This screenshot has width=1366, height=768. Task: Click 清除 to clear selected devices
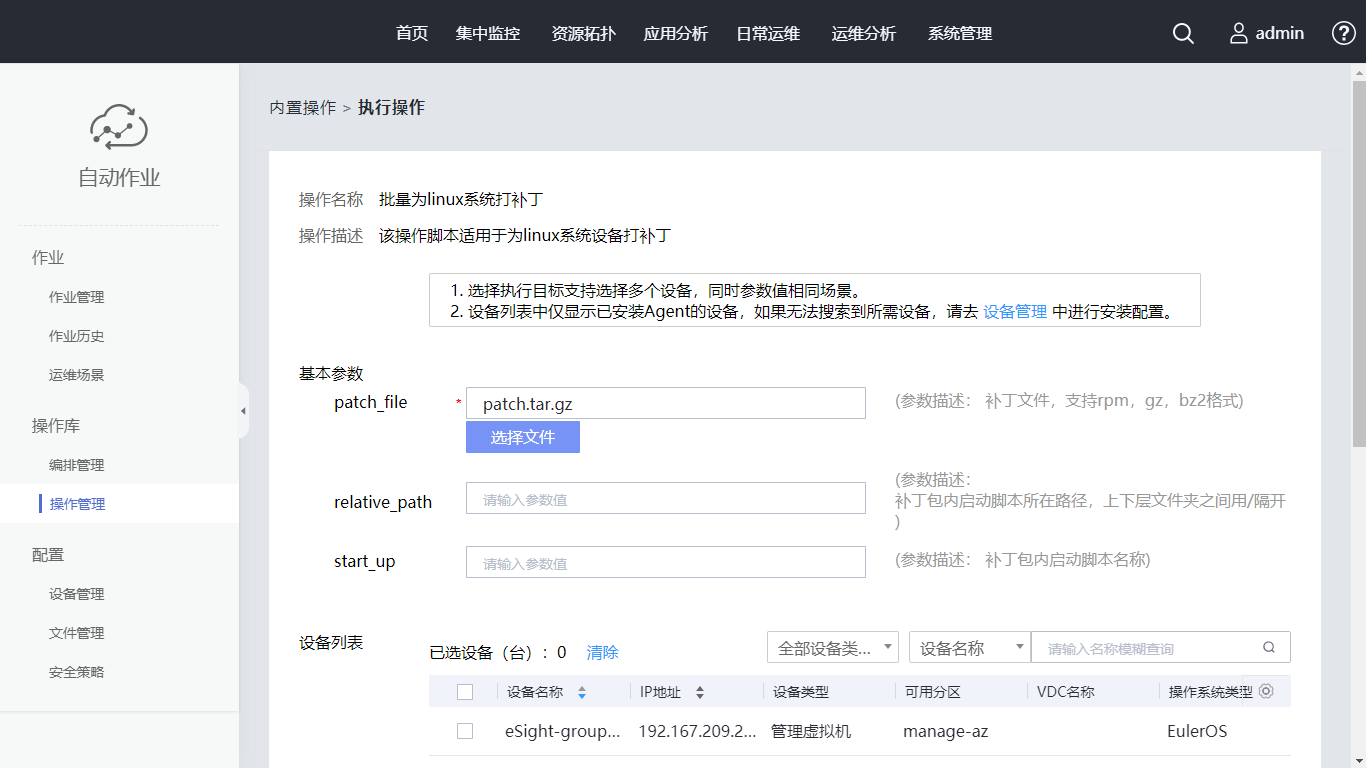[602, 652]
